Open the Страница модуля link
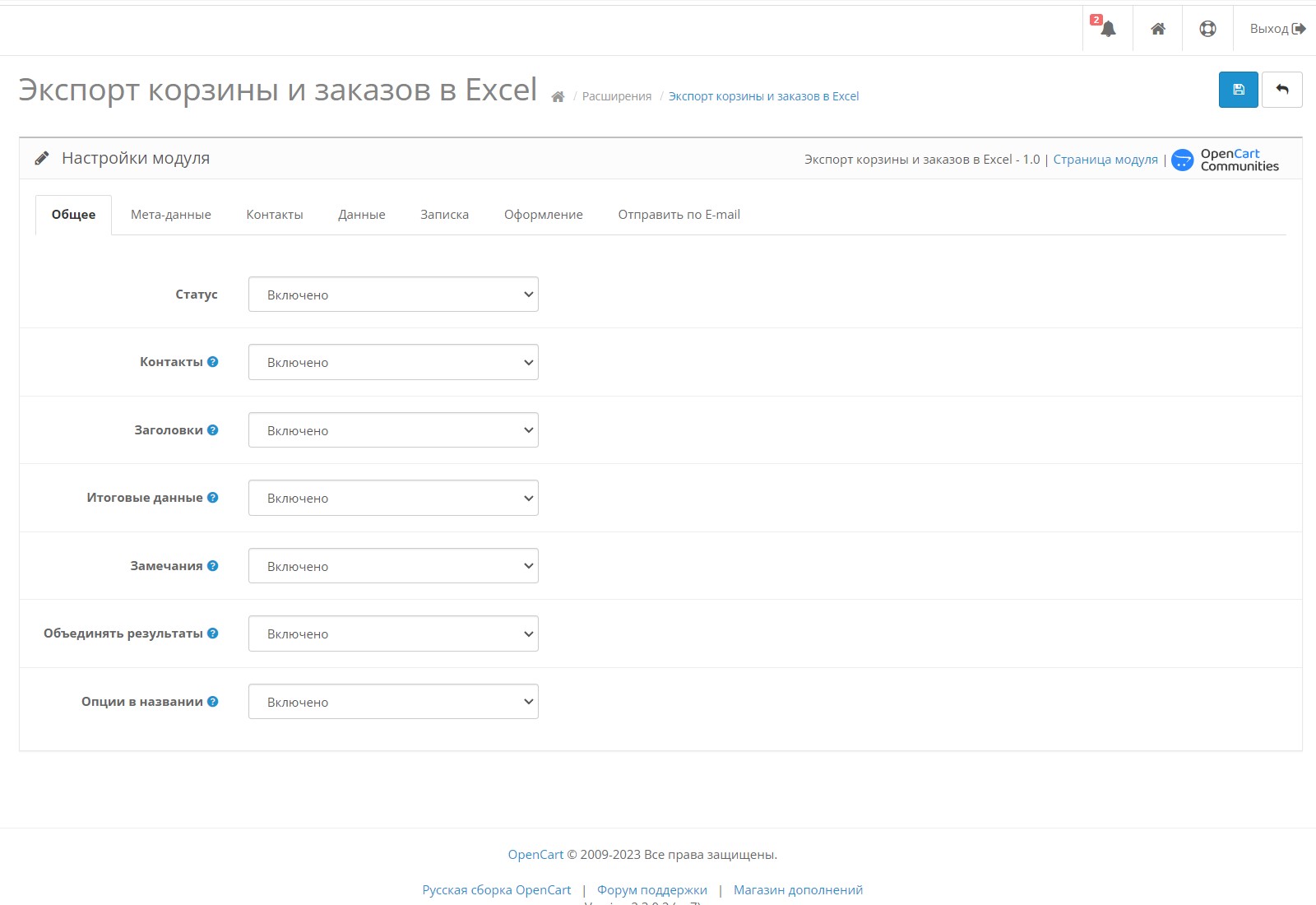The width and height of the screenshot is (1316, 905). coord(1105,160)
